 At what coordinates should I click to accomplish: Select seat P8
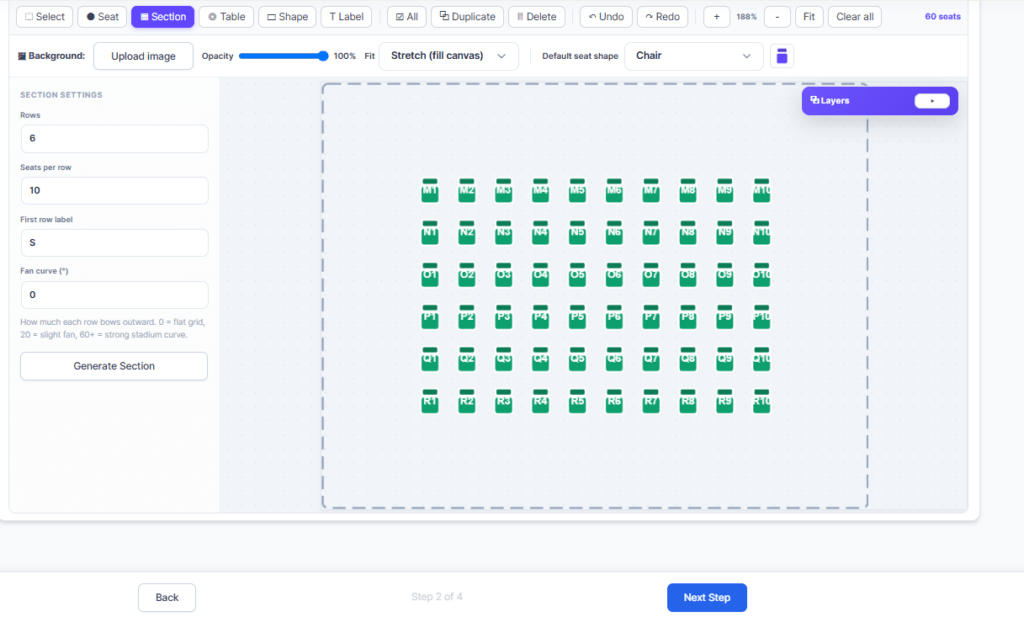(688, 317)
